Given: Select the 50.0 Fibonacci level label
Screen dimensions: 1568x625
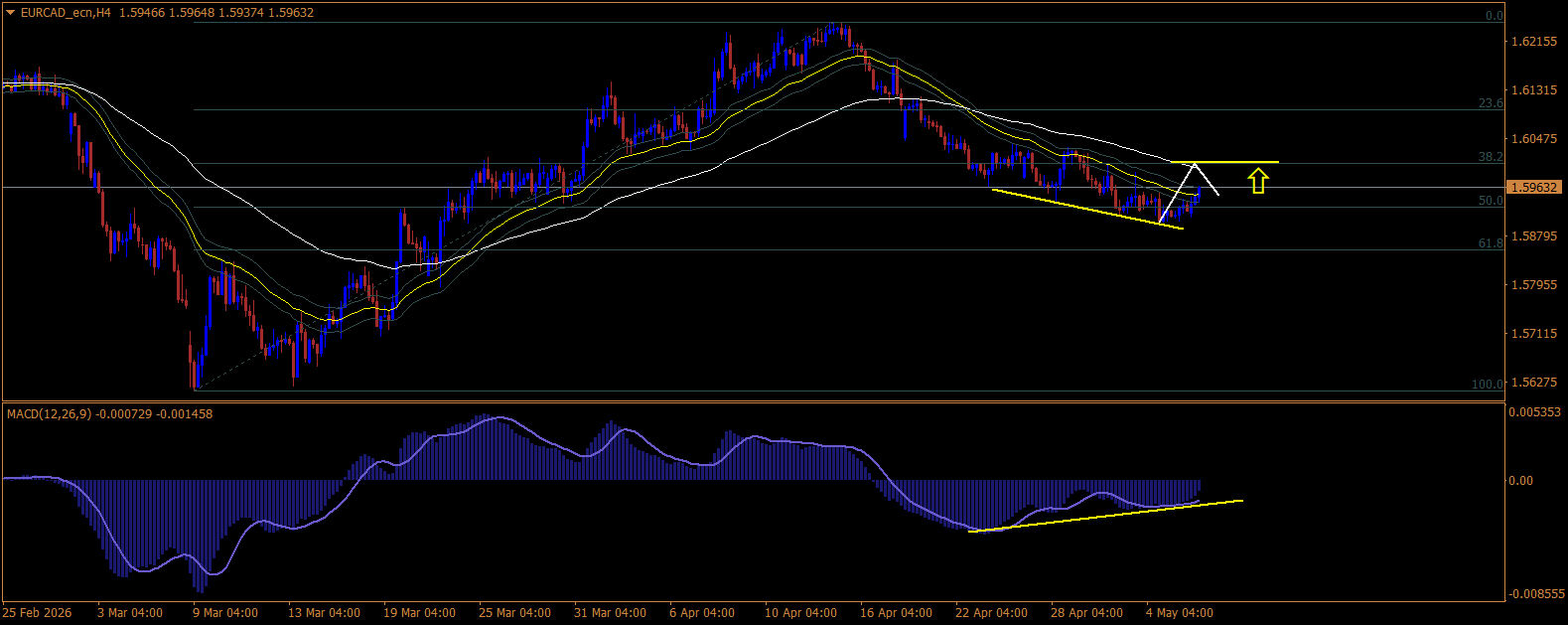Looking at the screenshot, I should (1491, 201).
